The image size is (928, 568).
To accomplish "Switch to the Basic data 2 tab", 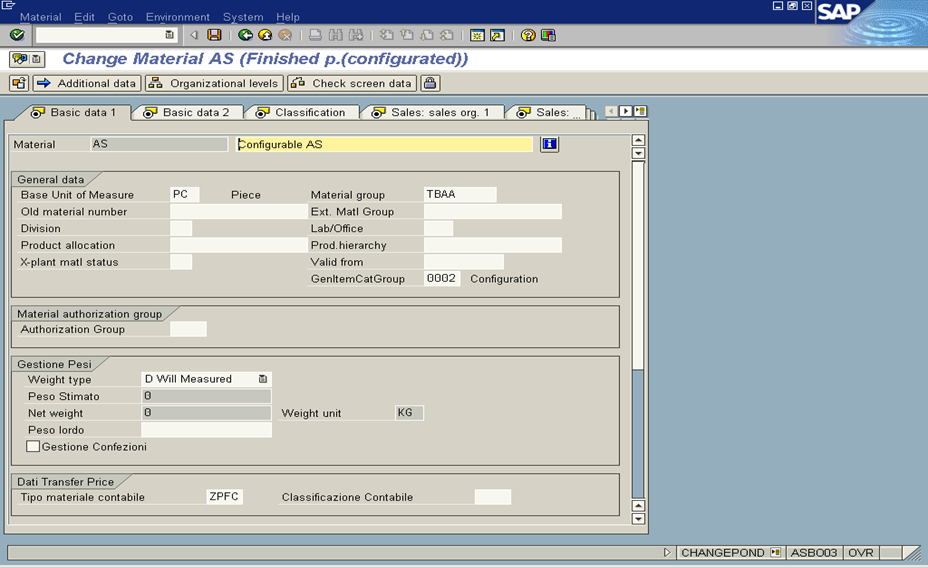I will pos(187,112).
